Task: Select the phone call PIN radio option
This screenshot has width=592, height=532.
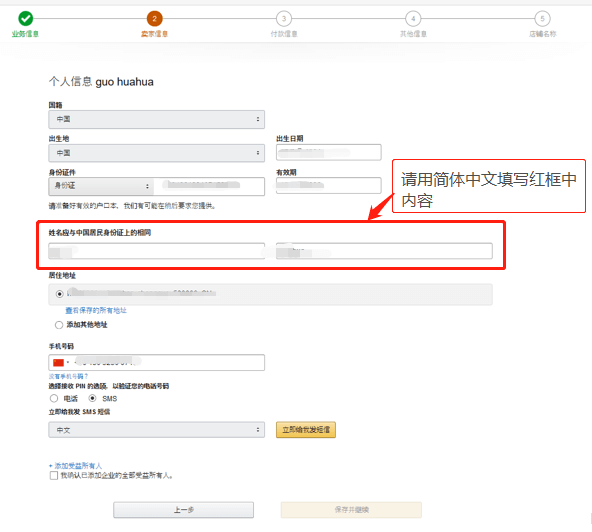Action: (x=54, y=398)
